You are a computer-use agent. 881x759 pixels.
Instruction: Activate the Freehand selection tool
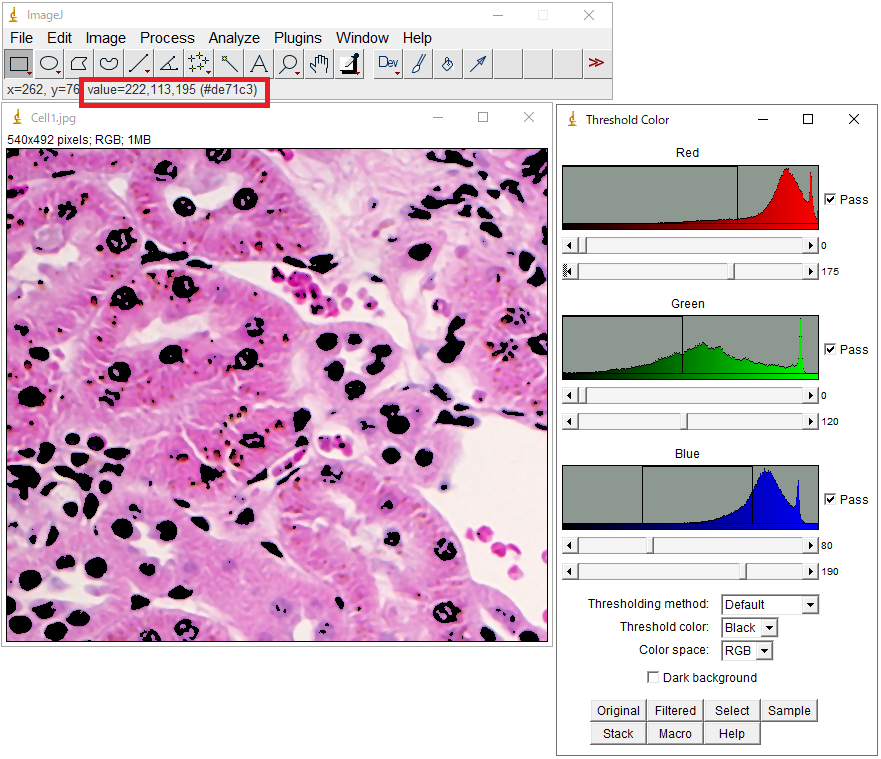(x=109, y=64)
